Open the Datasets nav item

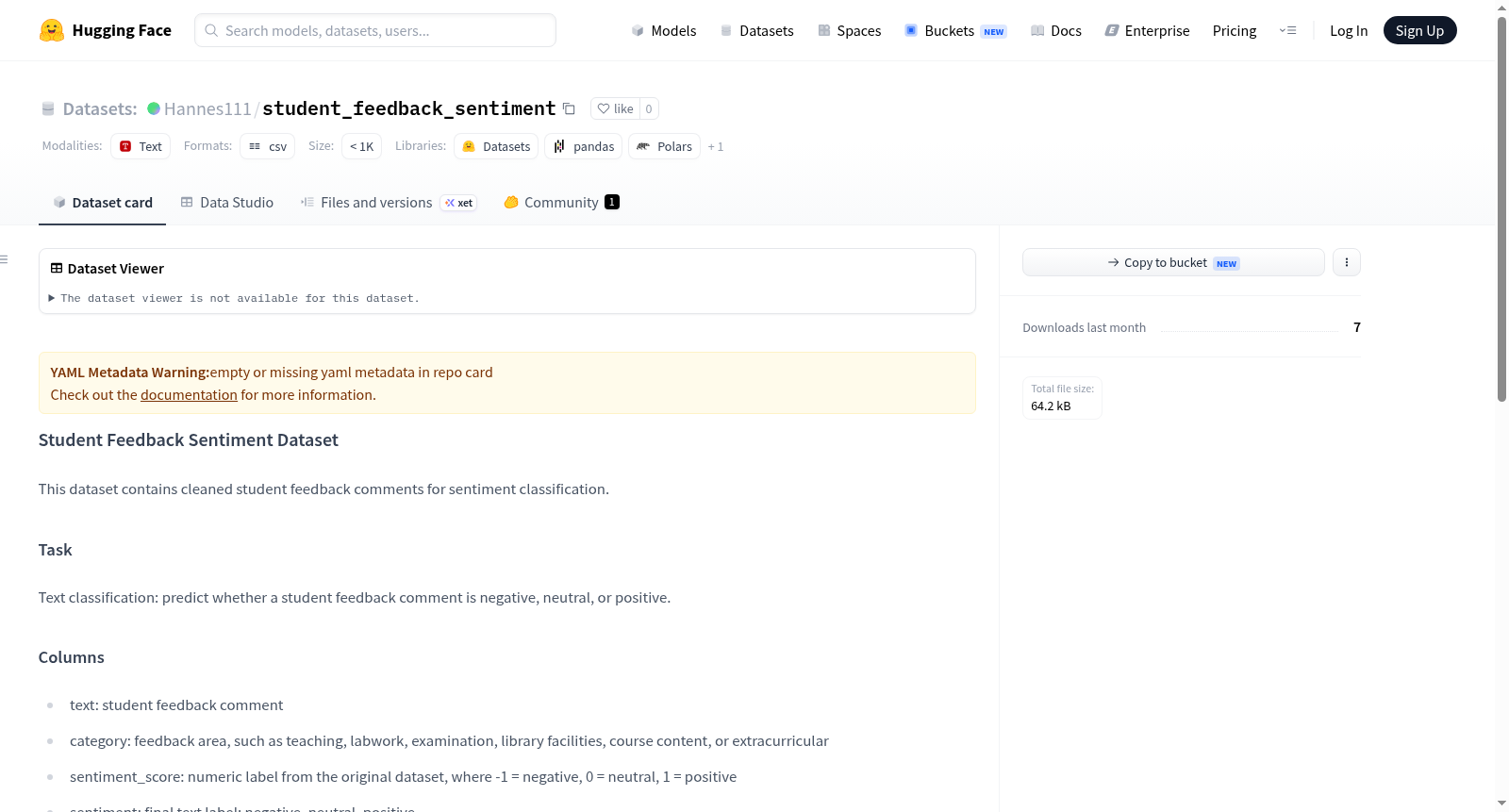756,30
